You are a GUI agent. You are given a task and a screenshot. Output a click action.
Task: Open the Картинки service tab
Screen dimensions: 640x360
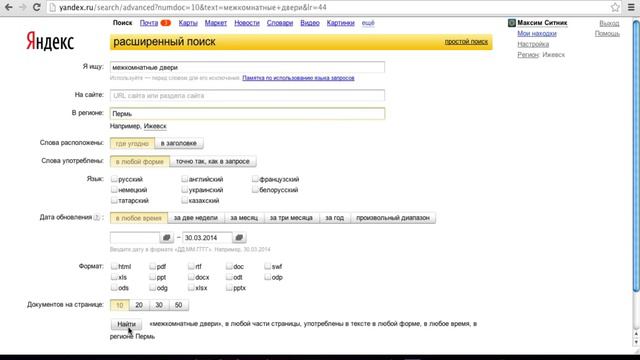[x=341, y=23]
